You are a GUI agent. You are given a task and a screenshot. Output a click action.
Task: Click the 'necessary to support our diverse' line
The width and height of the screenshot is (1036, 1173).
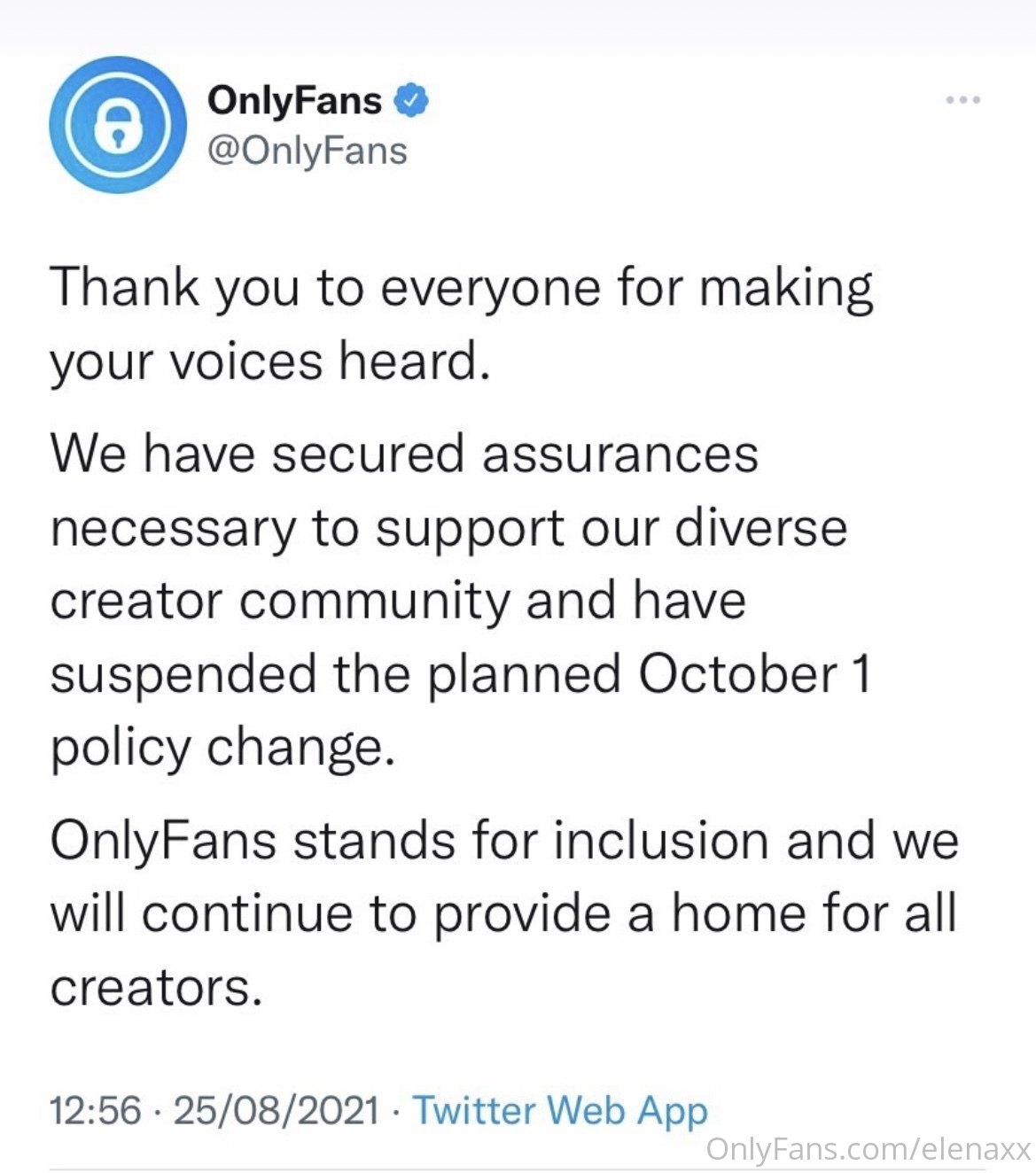(x=448, y=528)
